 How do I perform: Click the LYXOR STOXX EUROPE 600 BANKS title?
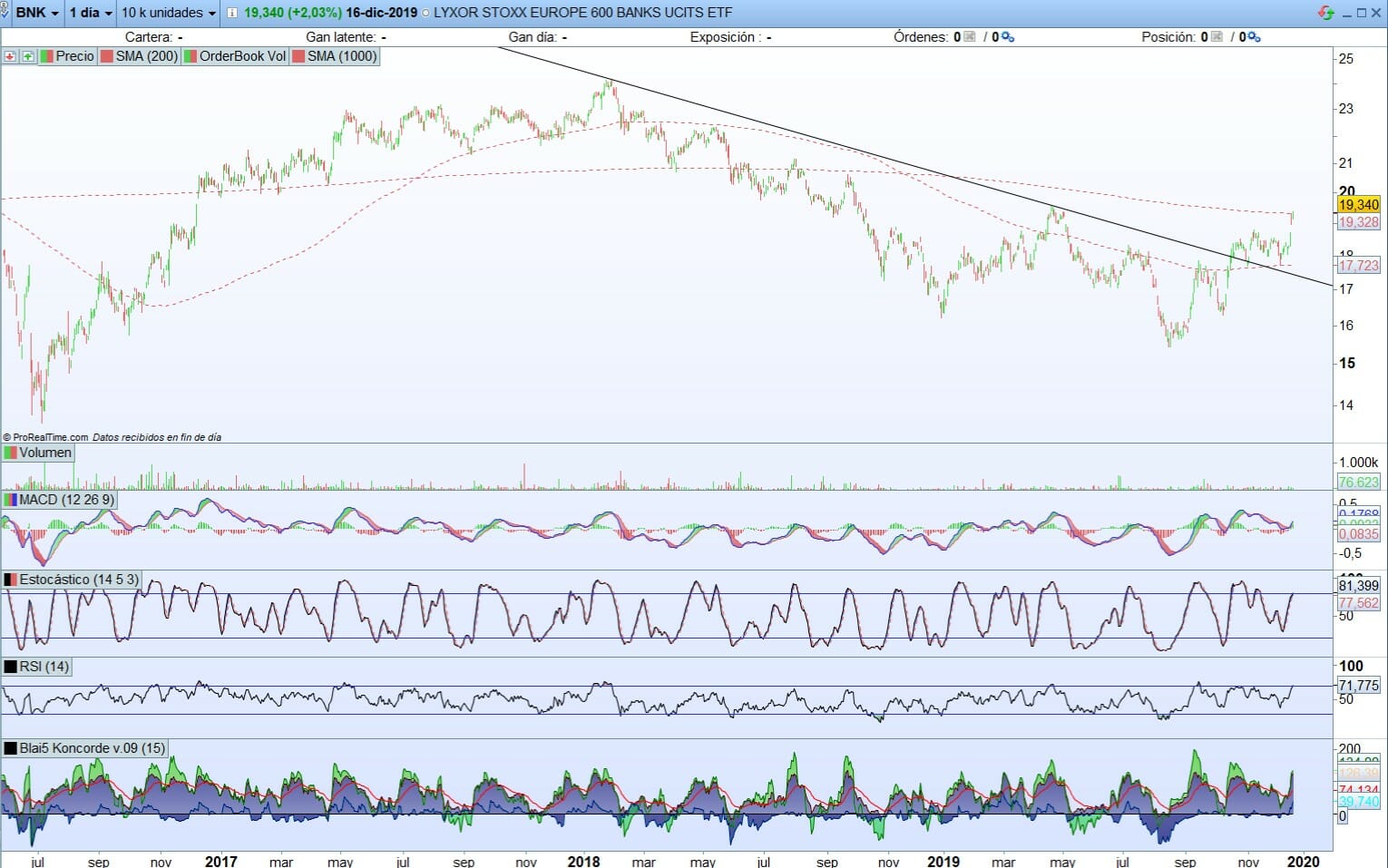582,13
